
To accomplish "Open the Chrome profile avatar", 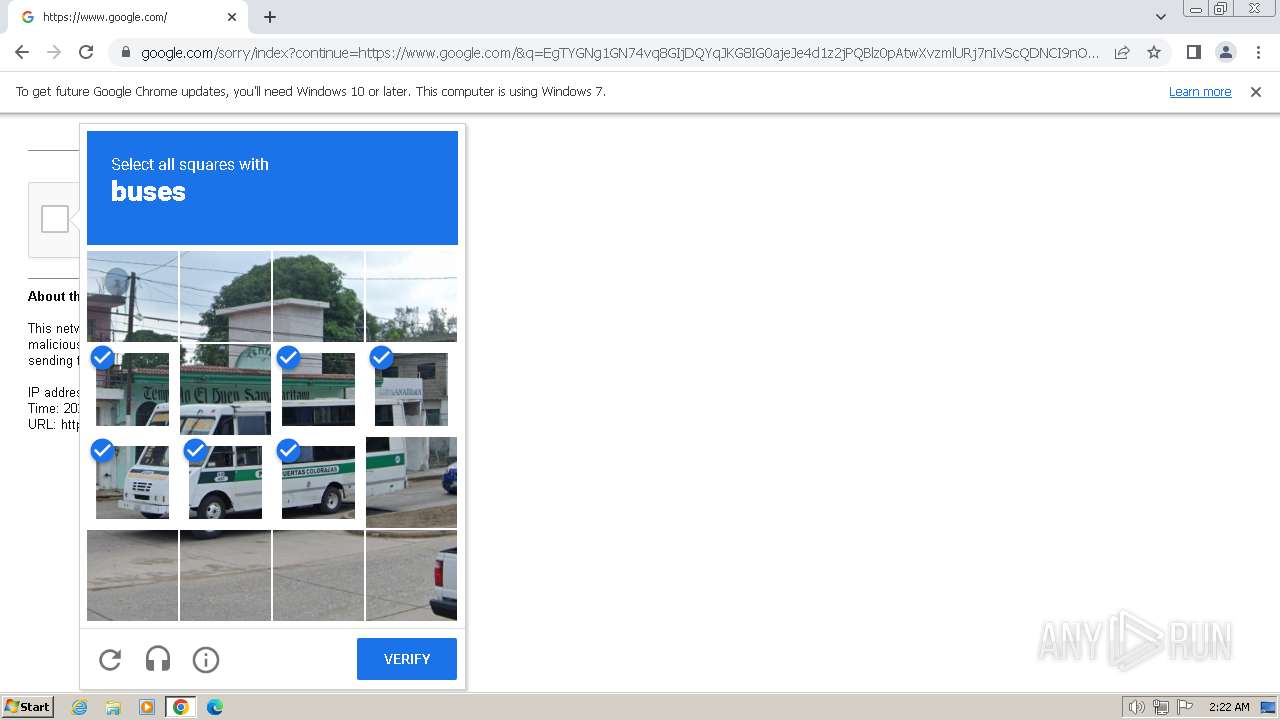I will 1225,52.
